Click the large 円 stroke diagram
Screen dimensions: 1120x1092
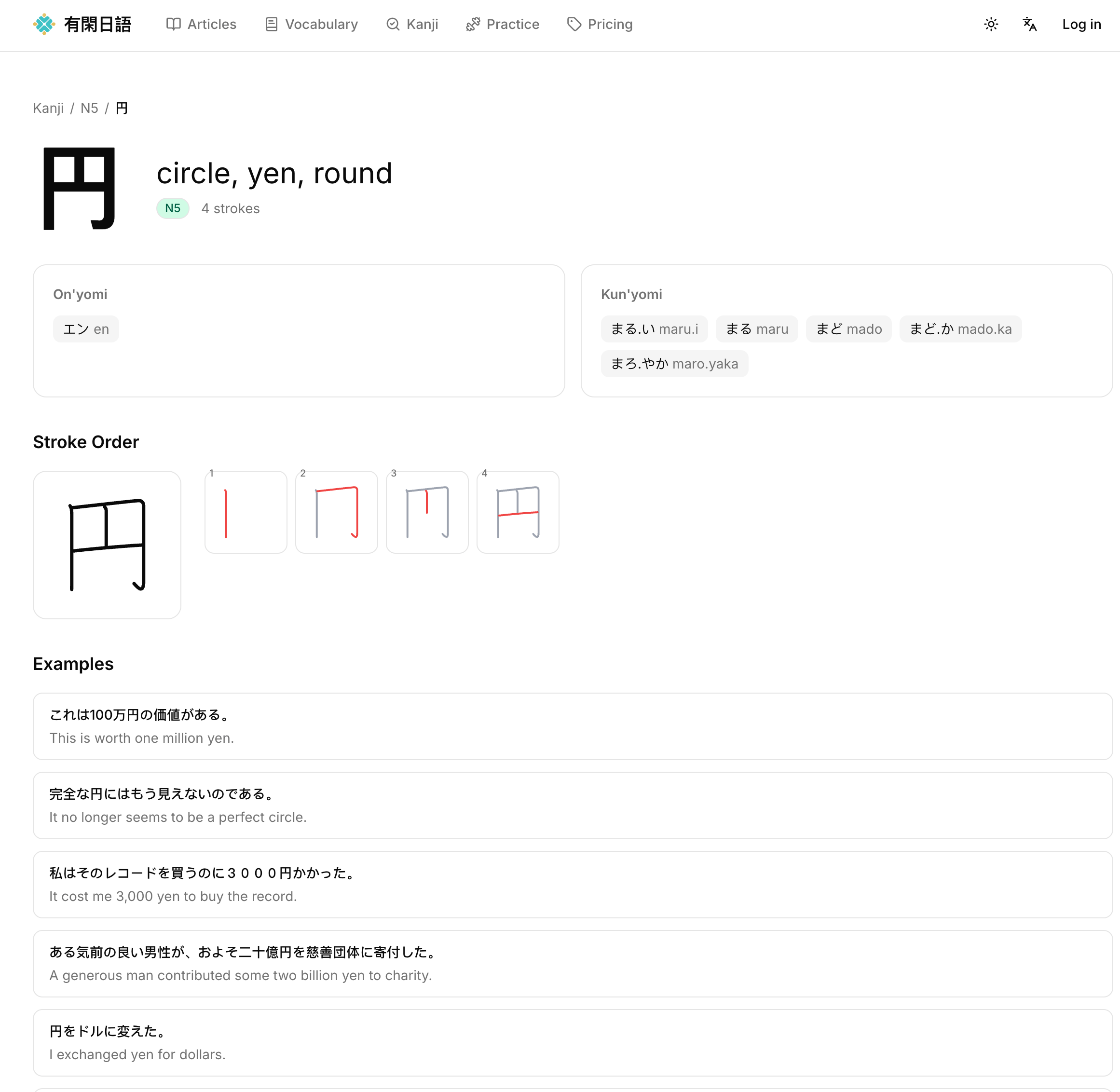[107, 544]
